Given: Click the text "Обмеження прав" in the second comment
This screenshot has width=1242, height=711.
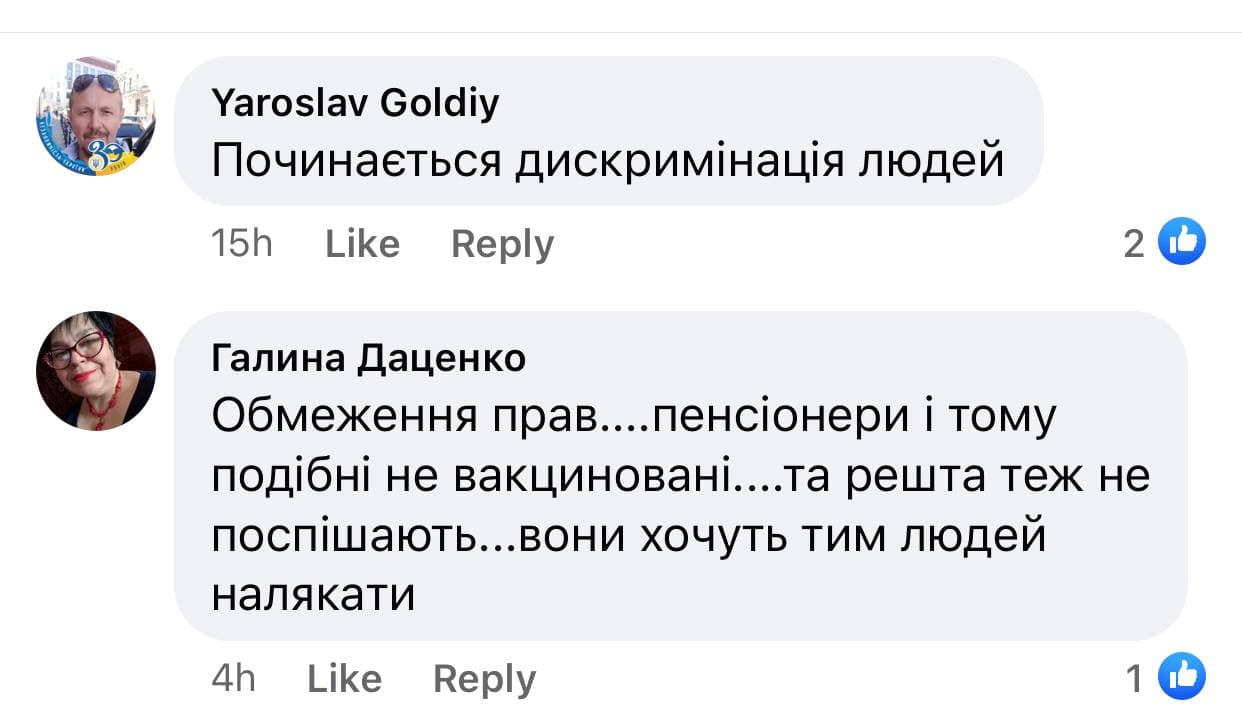Looking at the screenshot, I should [x=405, y=416].
